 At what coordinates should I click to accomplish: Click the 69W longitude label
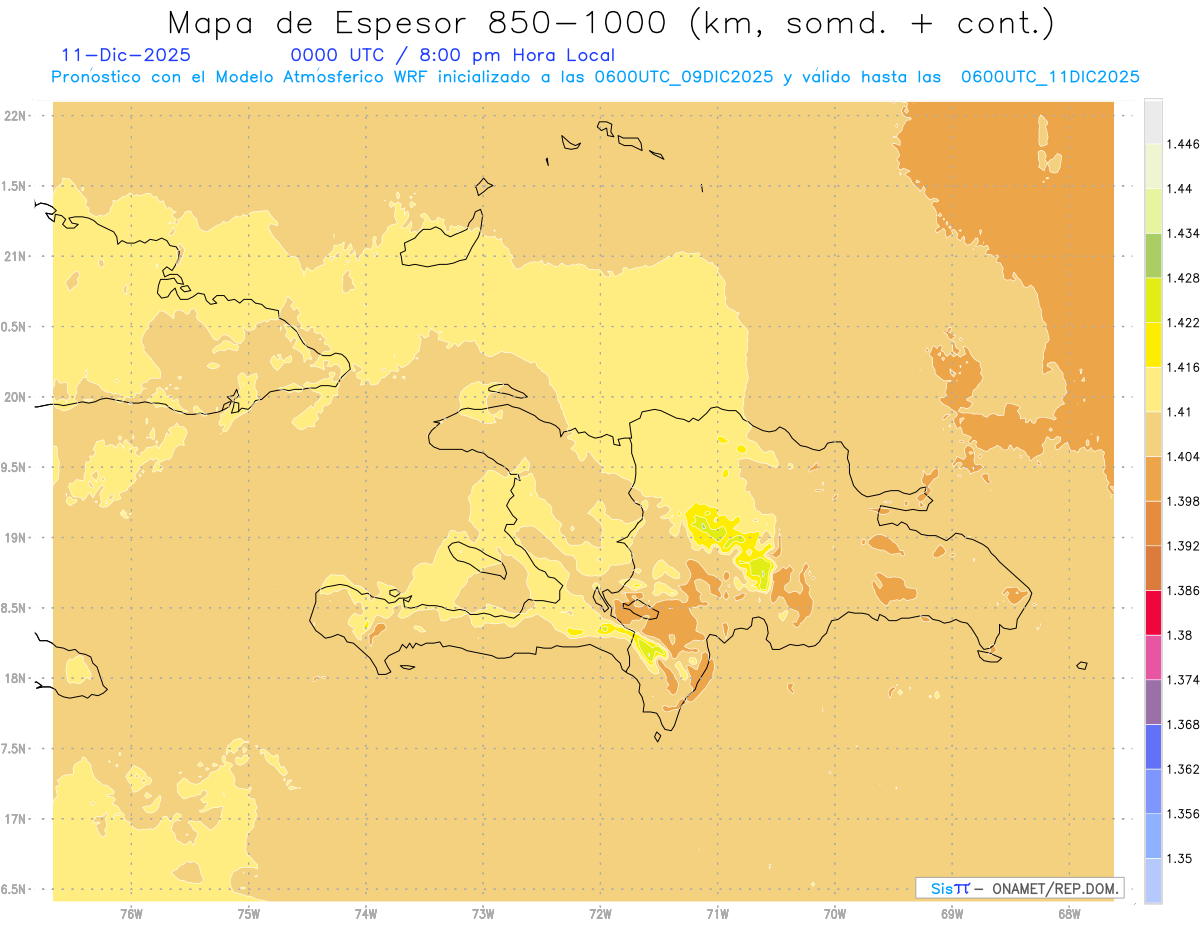(x=952, y=914)
